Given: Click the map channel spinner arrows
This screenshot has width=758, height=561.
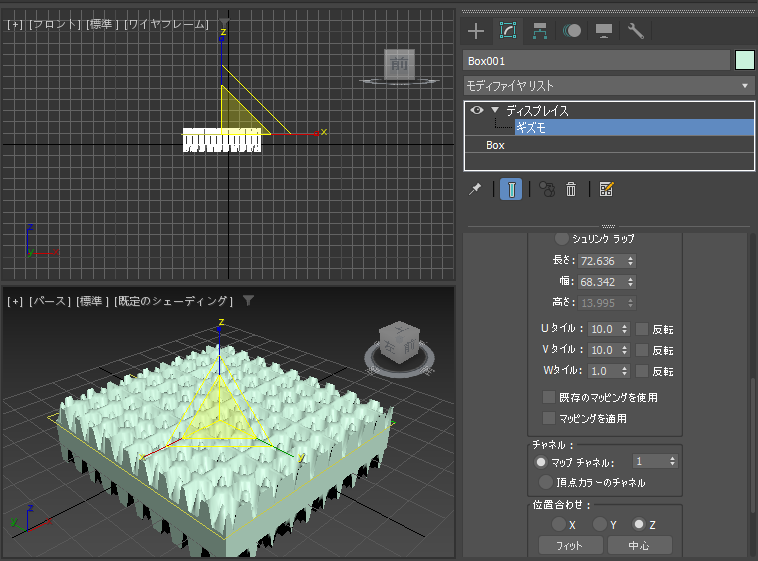Looking at the screenshot, I should (672, 461).
